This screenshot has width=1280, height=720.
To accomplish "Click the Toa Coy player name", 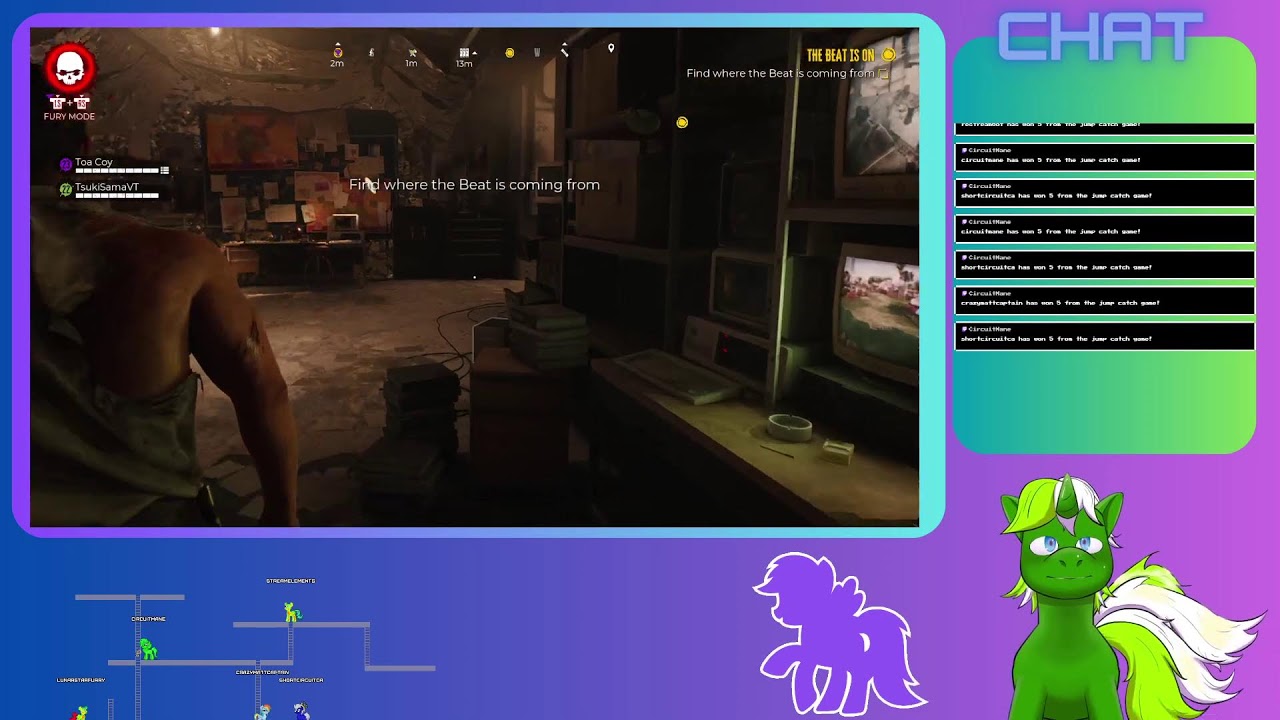I will coord(94,162).
